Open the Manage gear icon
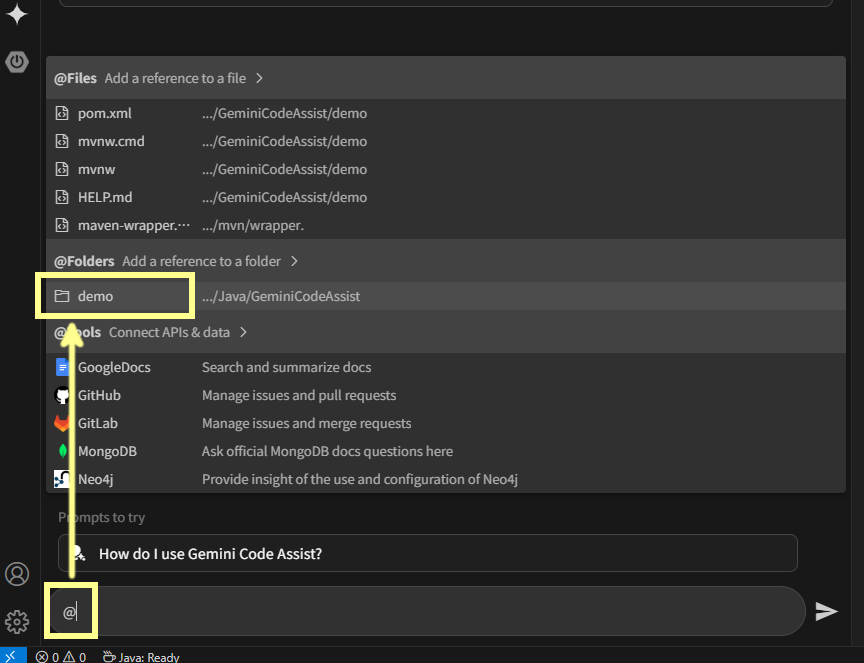 click(17, 622)
